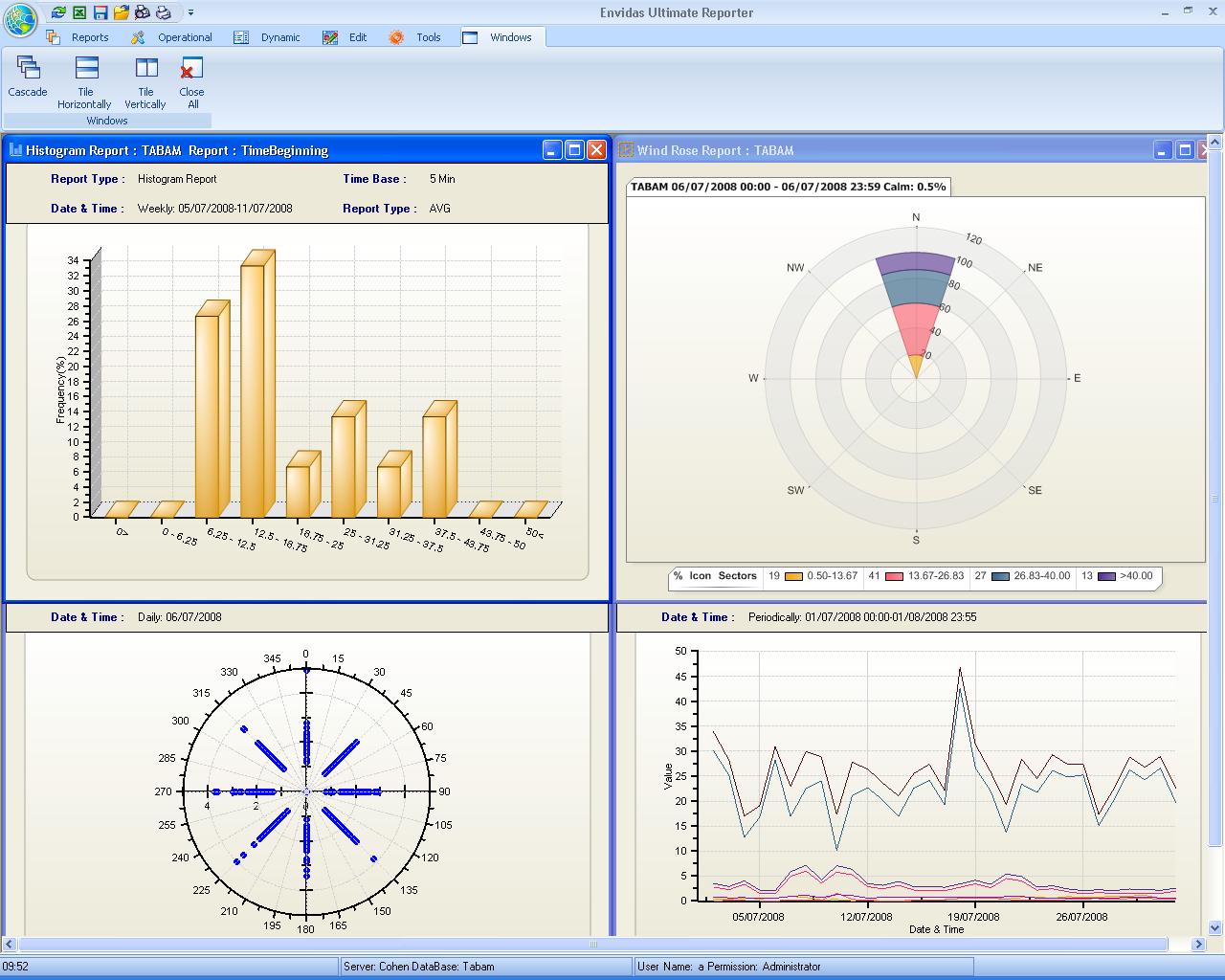Screen dimensions: 1225x980
Task: Click the Refresh icon in the Quick Access Toolbar
Action: [57, 12]
